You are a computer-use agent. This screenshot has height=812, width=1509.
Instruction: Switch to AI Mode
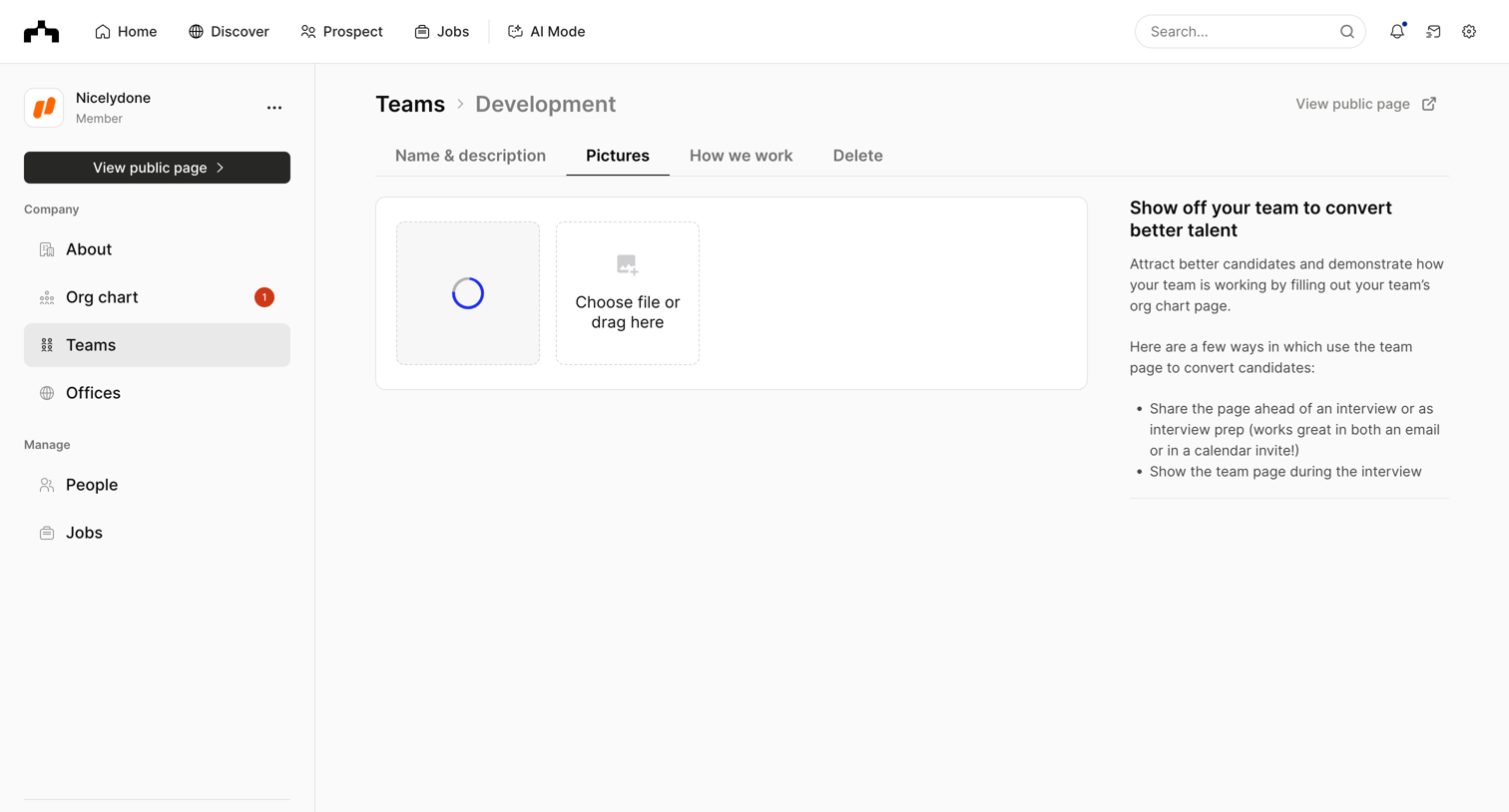coord(546,32)
